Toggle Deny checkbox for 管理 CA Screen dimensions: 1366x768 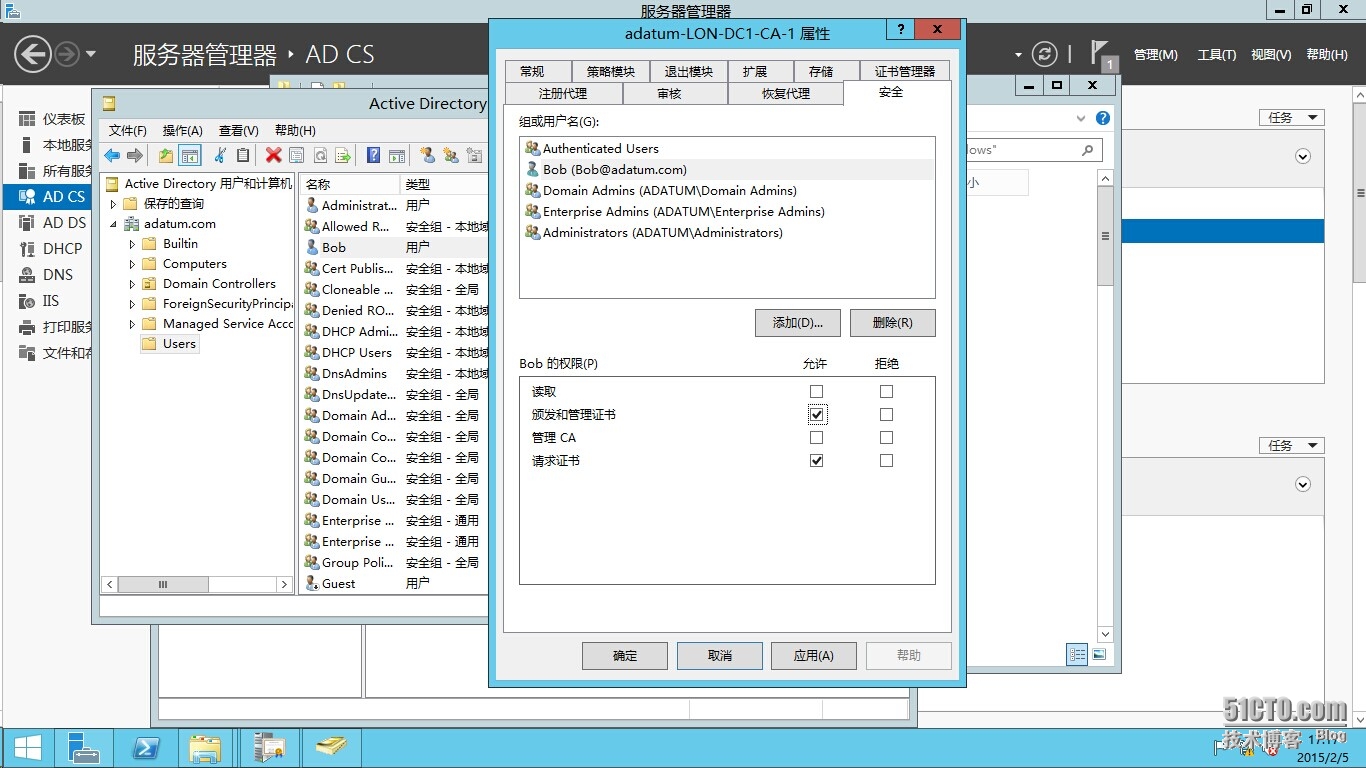(x=886, y=438)
